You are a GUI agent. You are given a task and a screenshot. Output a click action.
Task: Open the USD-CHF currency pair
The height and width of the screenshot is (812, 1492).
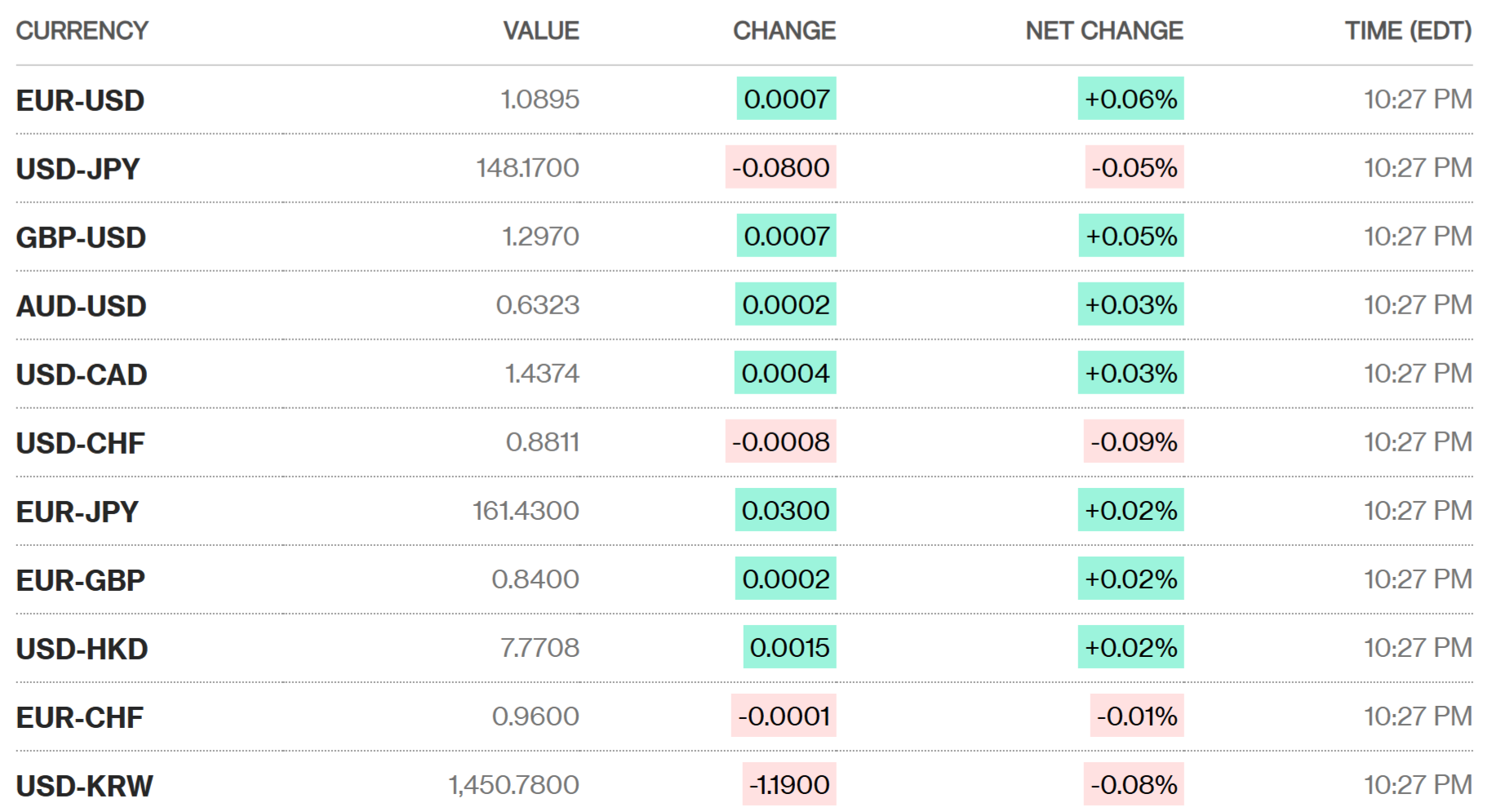(80, 443)
